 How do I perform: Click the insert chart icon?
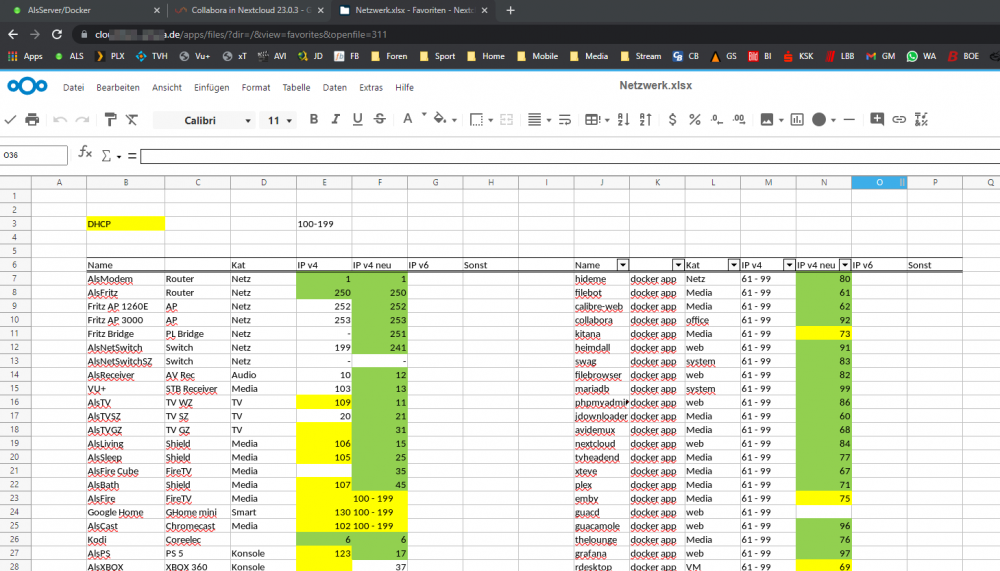pyautogui.click(x=797, y=119)
